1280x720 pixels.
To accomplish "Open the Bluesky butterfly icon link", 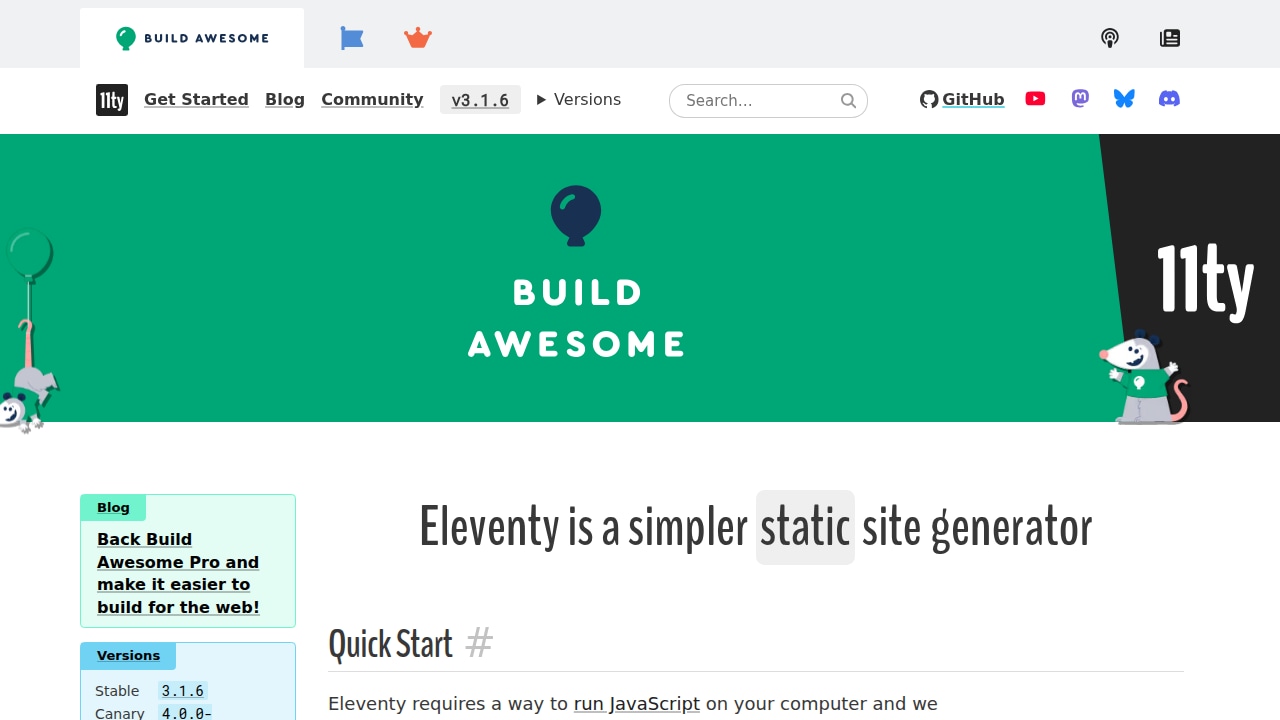I will pos(1124,99).
